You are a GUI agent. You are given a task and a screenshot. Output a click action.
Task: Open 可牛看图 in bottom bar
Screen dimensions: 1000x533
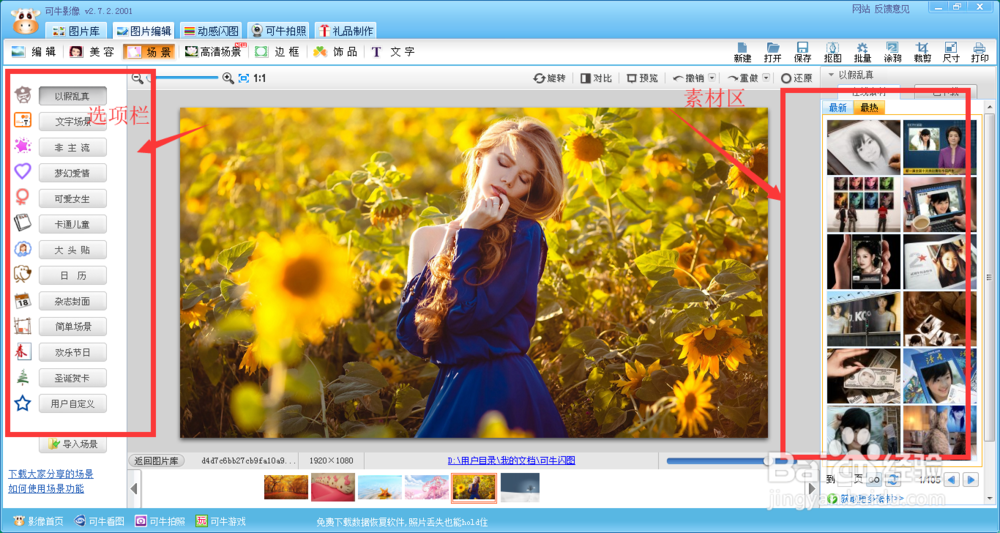[99, 522]
